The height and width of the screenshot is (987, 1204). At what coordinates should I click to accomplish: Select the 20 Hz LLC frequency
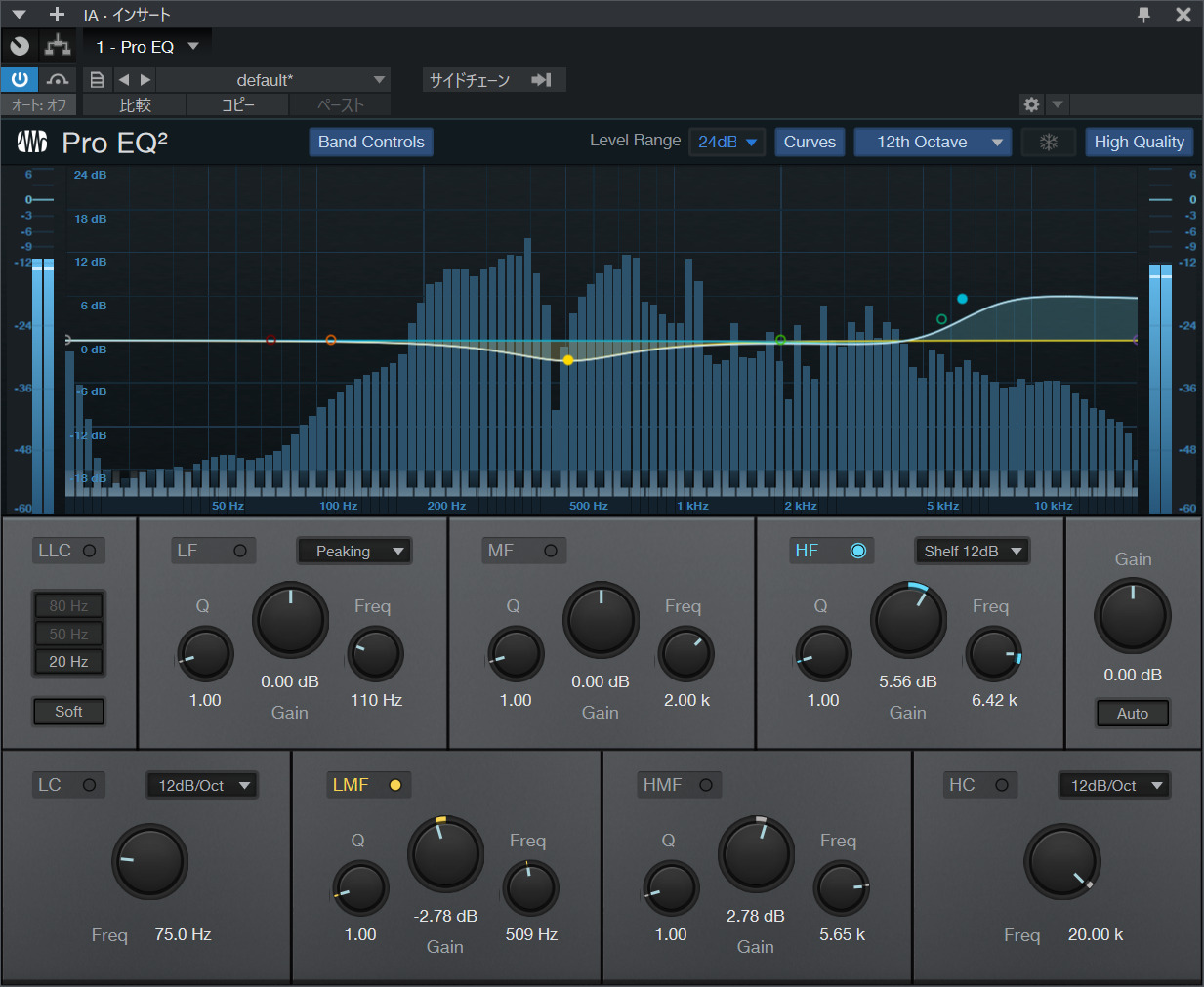coord(68,662)
